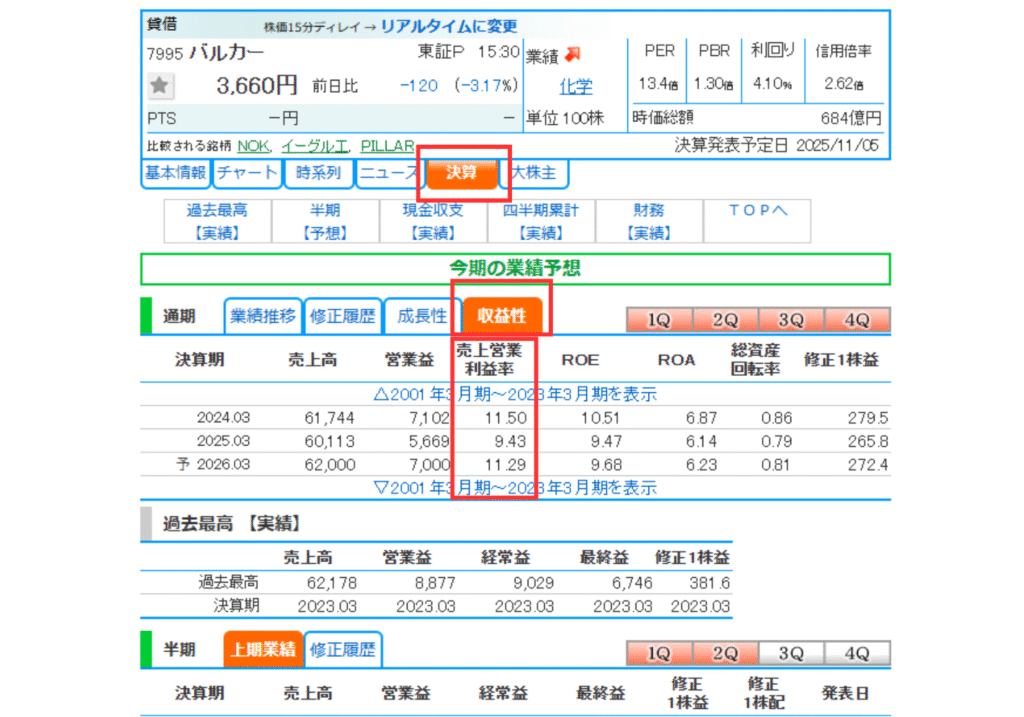The height and width of the screenshot is (717, 1024).
Task: Expand earlier periods with the △ link
Action: tap(515, 393)
